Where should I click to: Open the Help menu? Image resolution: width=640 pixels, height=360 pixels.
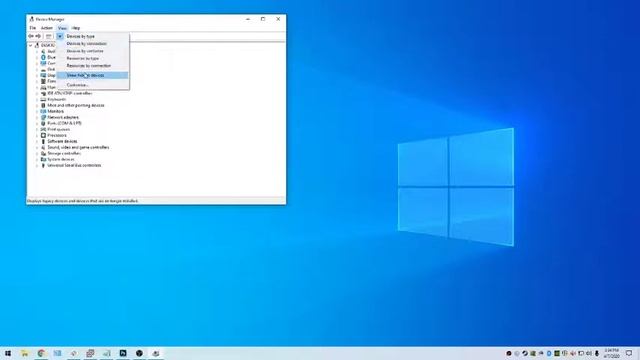(76, 28)
